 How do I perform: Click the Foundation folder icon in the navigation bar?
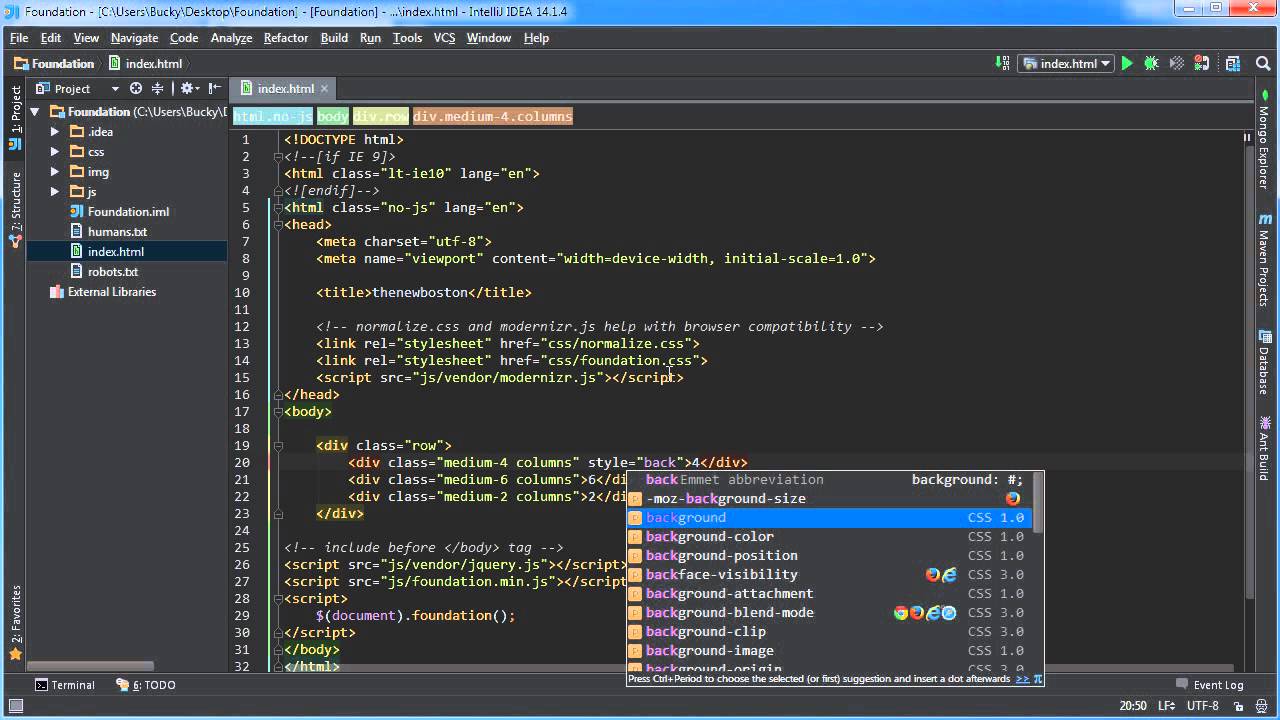(x=20, y=63)
